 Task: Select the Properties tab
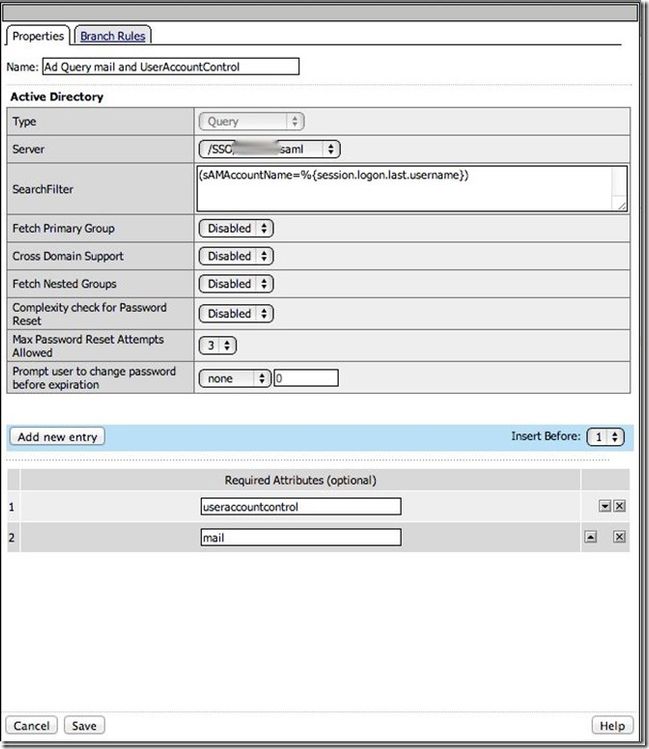tap(38, 36)
